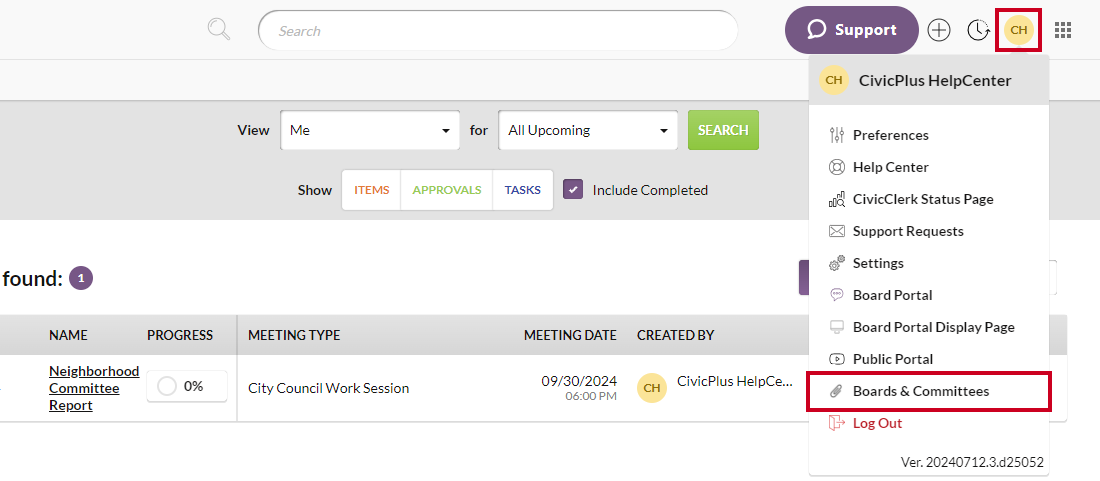
Task: Open the Neighborhood Committee Report link
Action: tap(94, 388)
